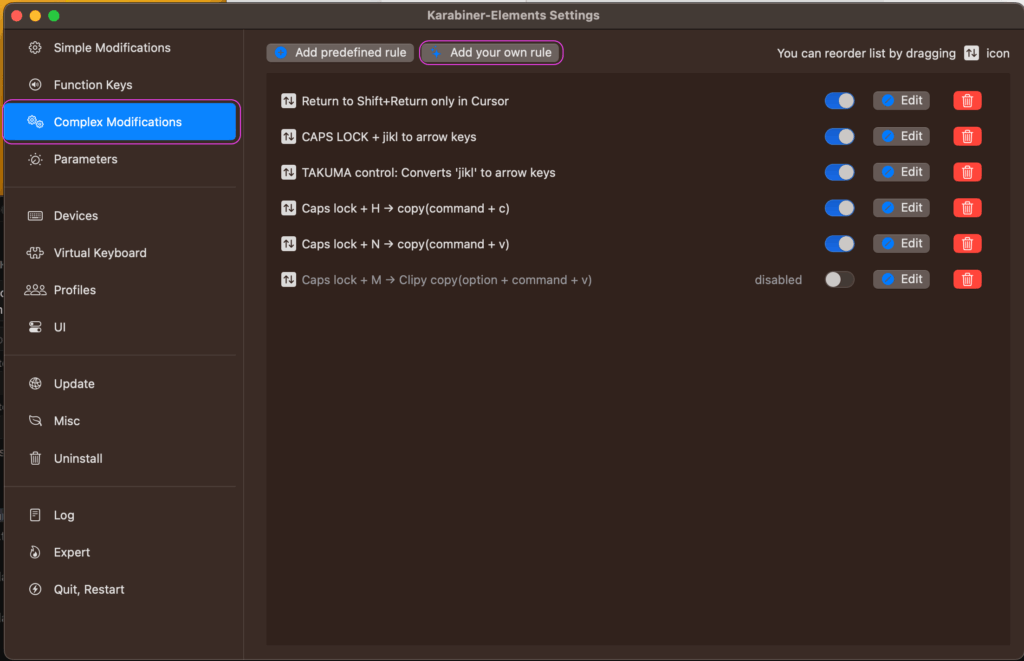
Task: Delete CAPS LOCK + jikl rule
Action: pyautogui.click(x=967, y=137)
